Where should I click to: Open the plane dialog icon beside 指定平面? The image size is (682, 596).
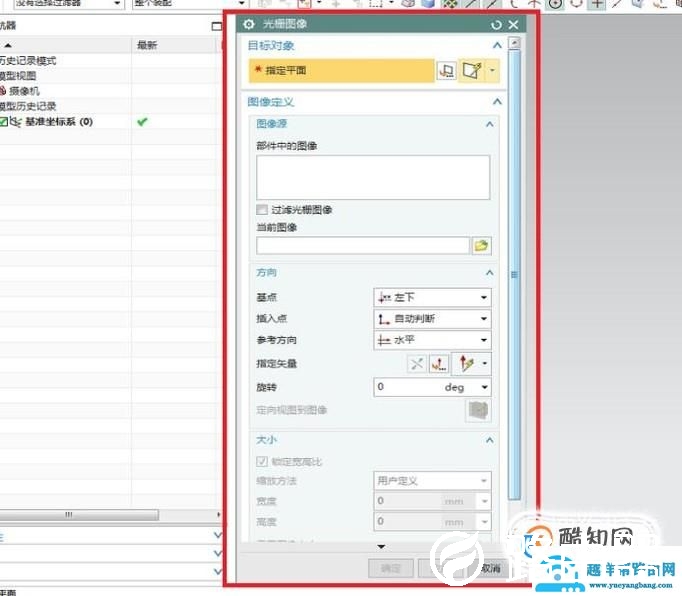click(447, 70)
